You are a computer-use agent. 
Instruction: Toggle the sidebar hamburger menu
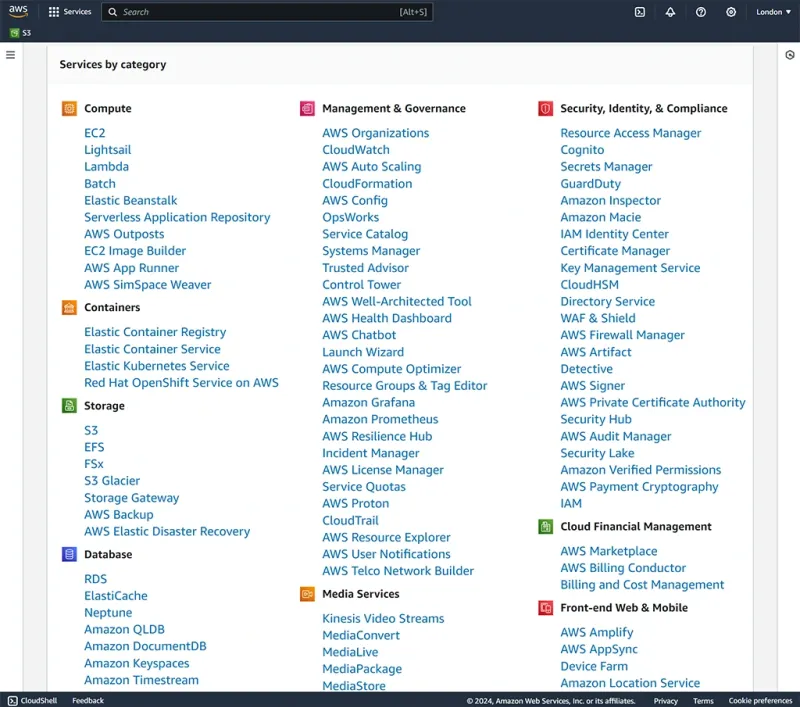12,55
